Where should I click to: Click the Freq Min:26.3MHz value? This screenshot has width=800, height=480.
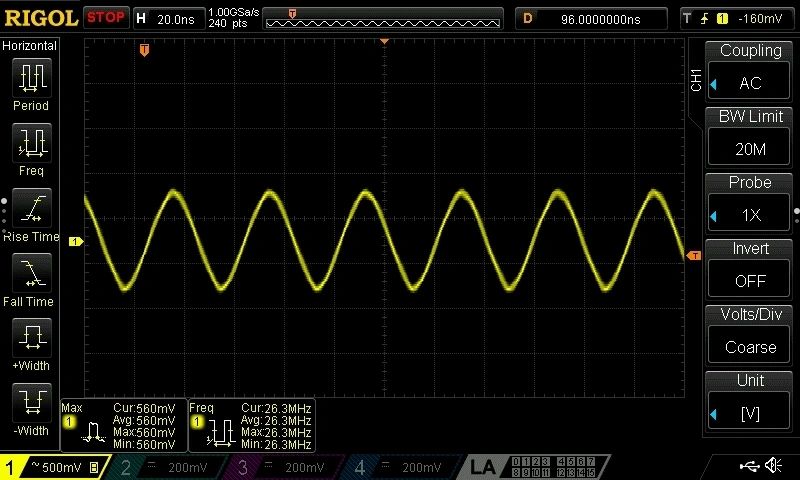coord(276,444)
